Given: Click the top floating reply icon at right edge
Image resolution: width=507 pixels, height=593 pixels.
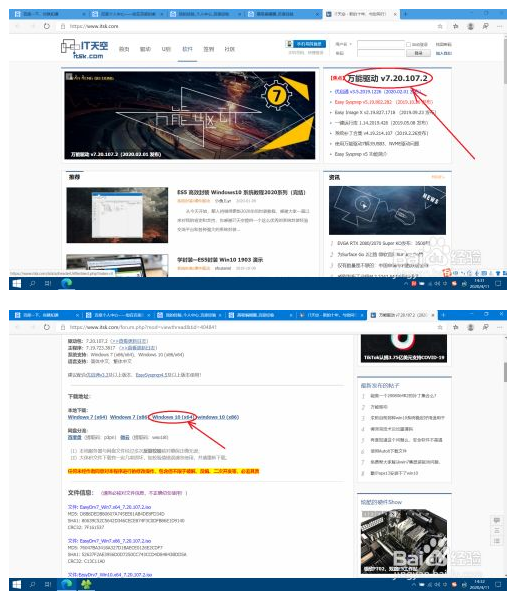Looking at the screenshot, I should 497,521.
